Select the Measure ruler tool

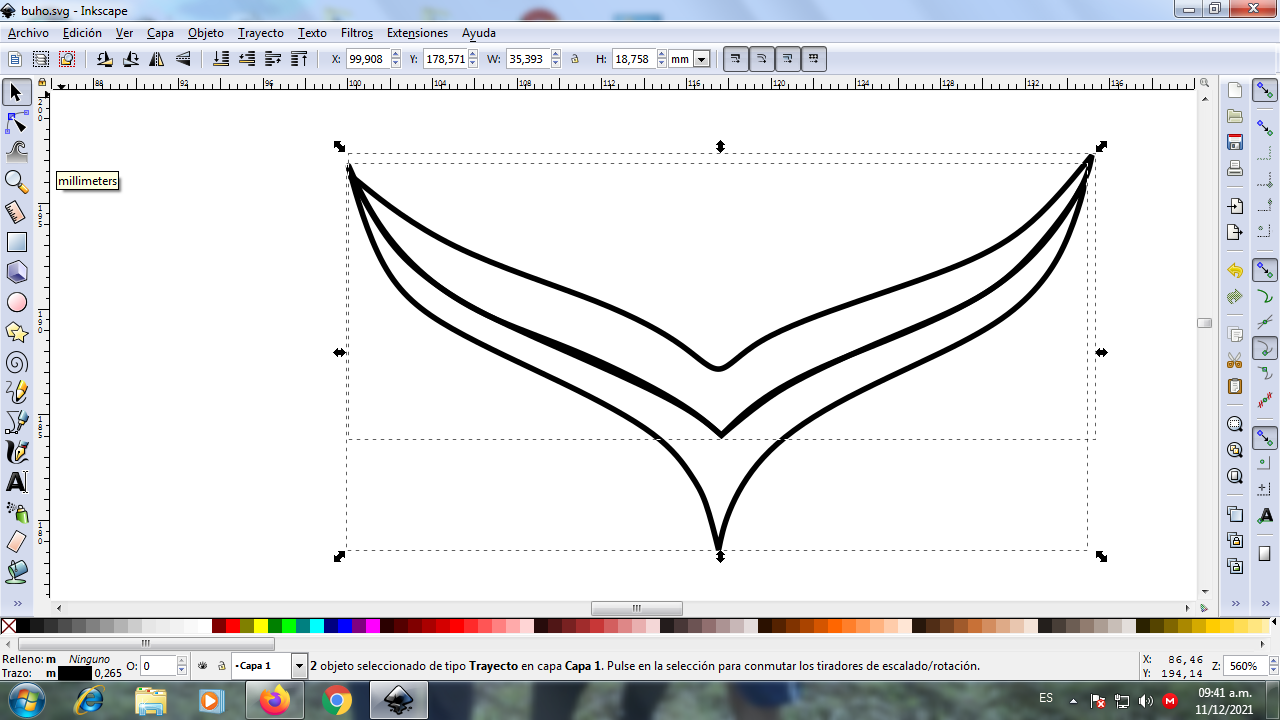(16, 212)
